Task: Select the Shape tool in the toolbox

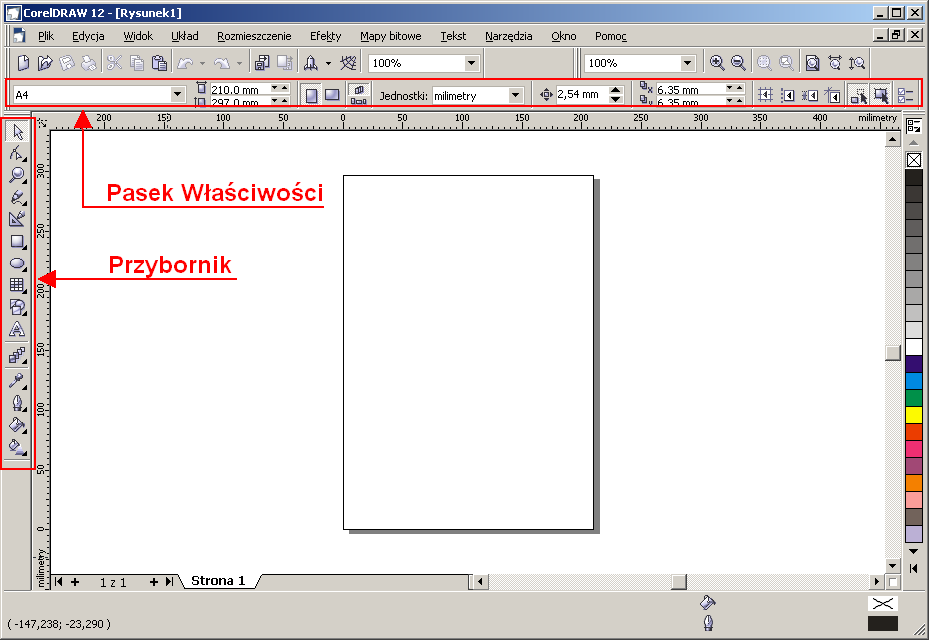Action: [17, 153]
